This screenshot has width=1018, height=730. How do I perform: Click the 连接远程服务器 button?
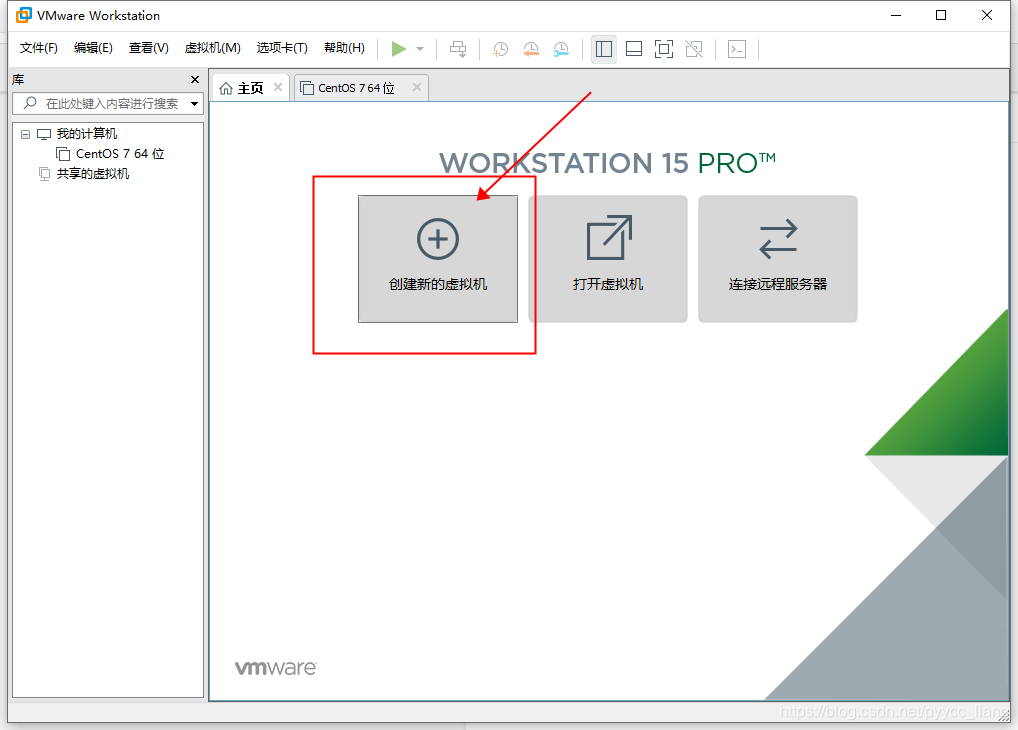(x=778, y=258)
